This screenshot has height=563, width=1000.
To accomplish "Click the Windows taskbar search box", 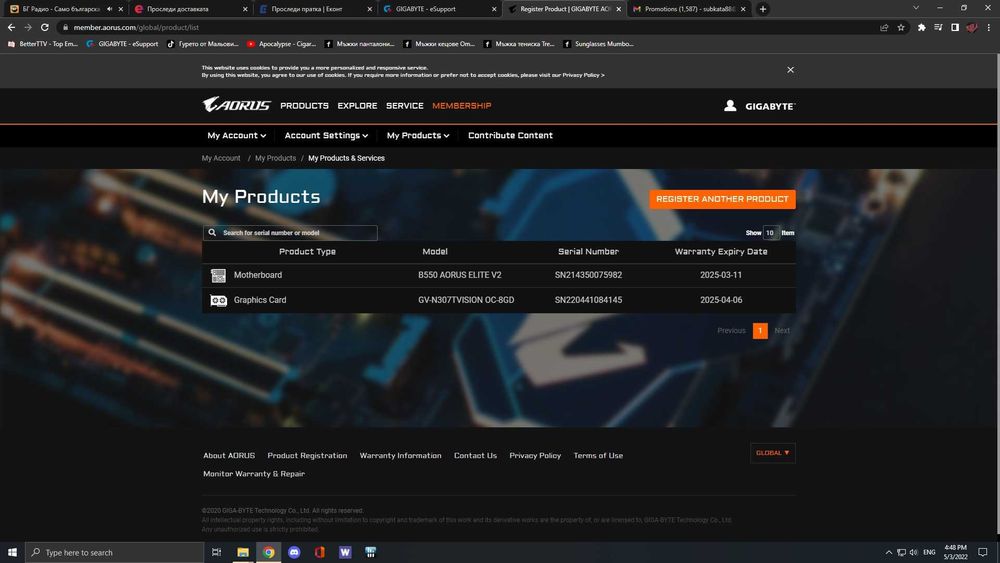I will pyautogui.click(x=115, y=552).
